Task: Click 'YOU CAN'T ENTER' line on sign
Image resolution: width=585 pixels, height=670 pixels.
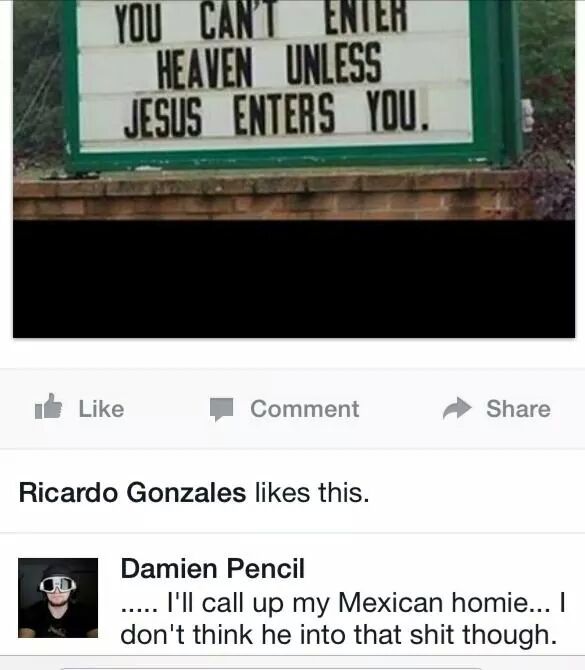Action: (x=261, y=21)
